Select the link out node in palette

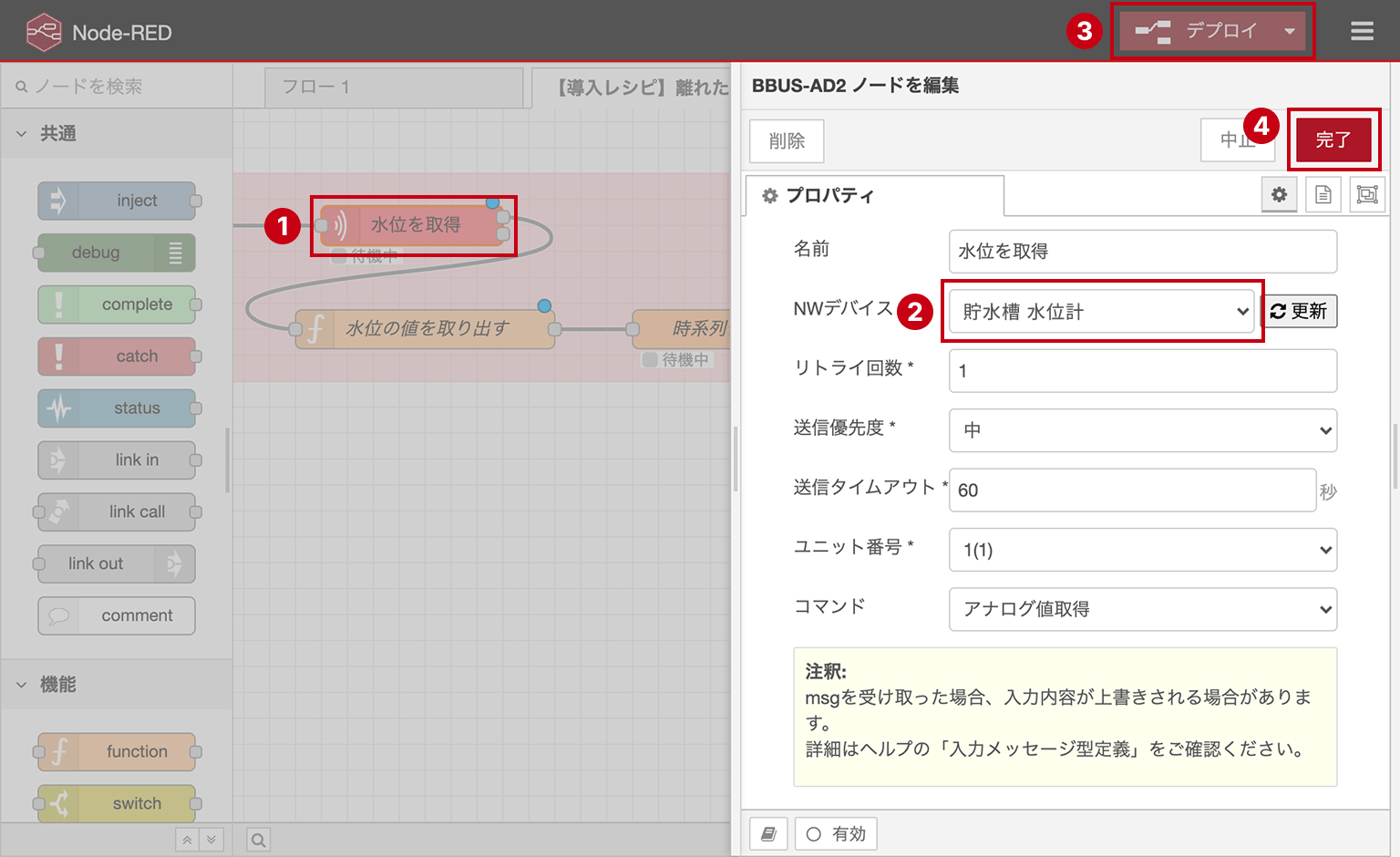[117, 564]
